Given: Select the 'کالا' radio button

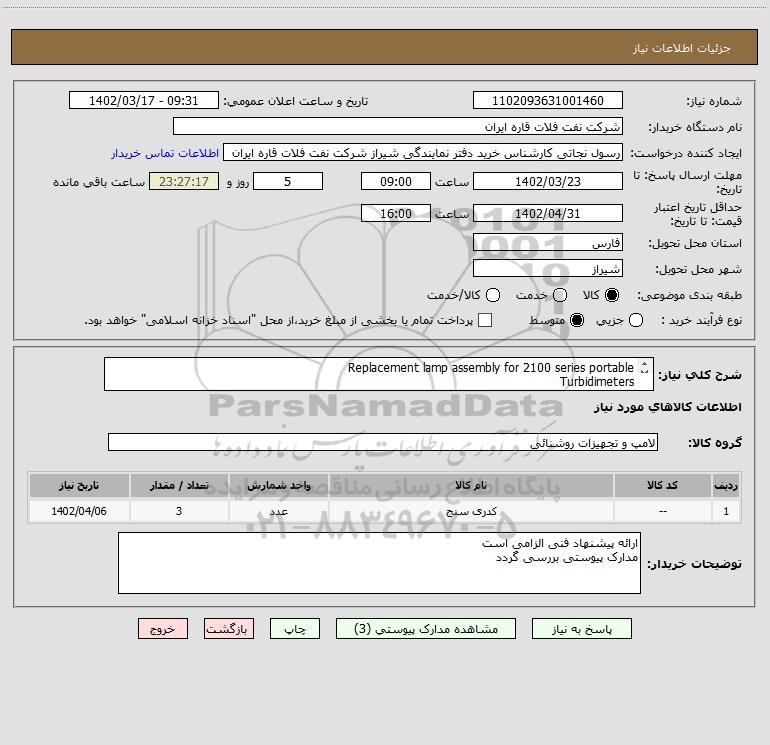Looking at the screenshot, I should pos(612,295).
